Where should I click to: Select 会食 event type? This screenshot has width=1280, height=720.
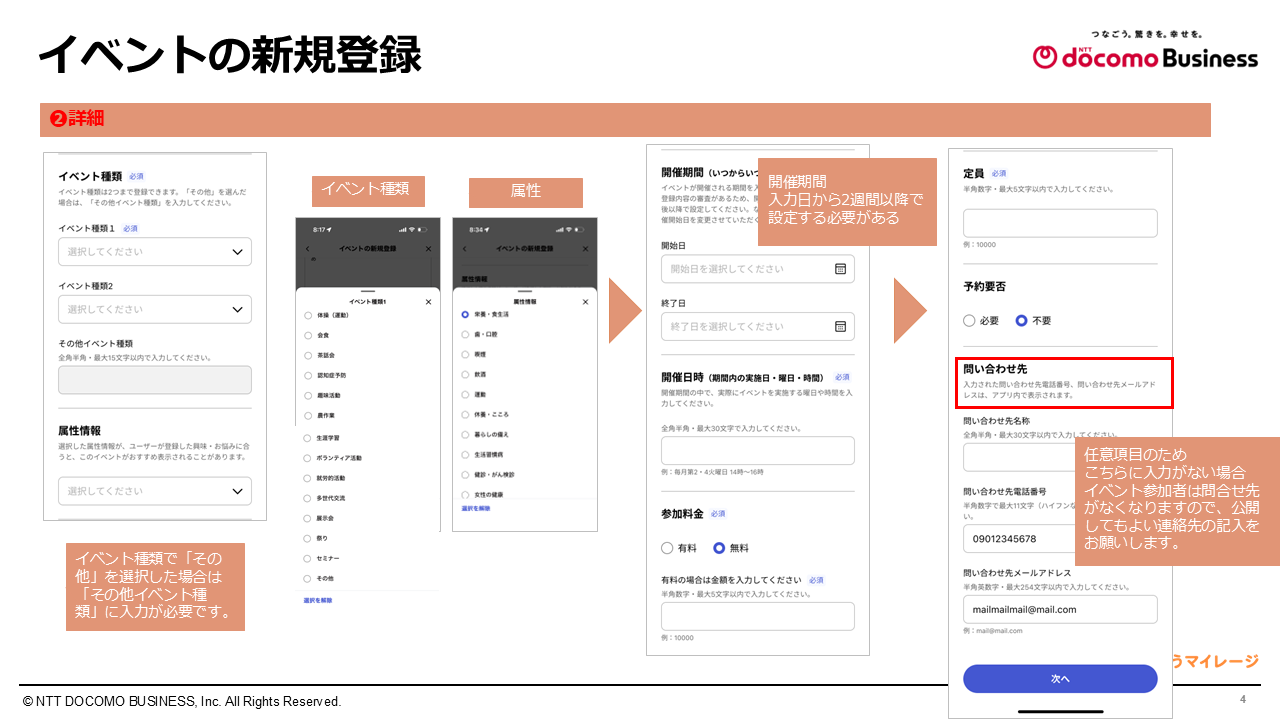(308, 335)
